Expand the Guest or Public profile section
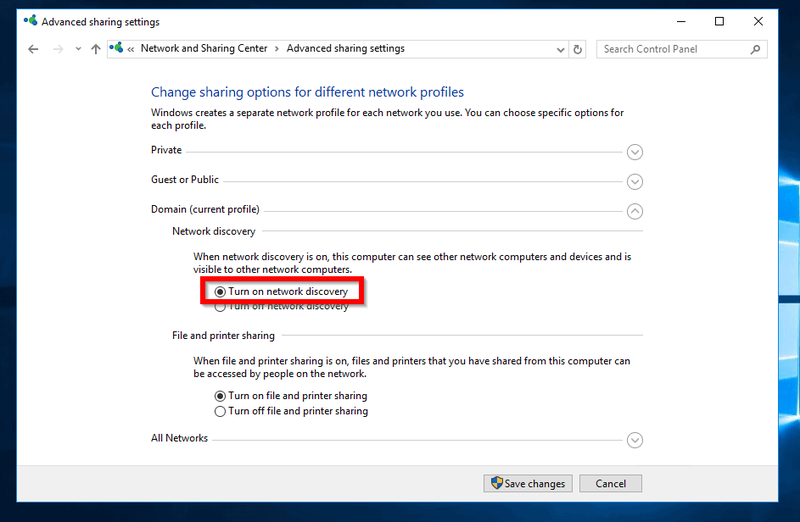Screen dimensions: 800x522 tap(635, 182)
